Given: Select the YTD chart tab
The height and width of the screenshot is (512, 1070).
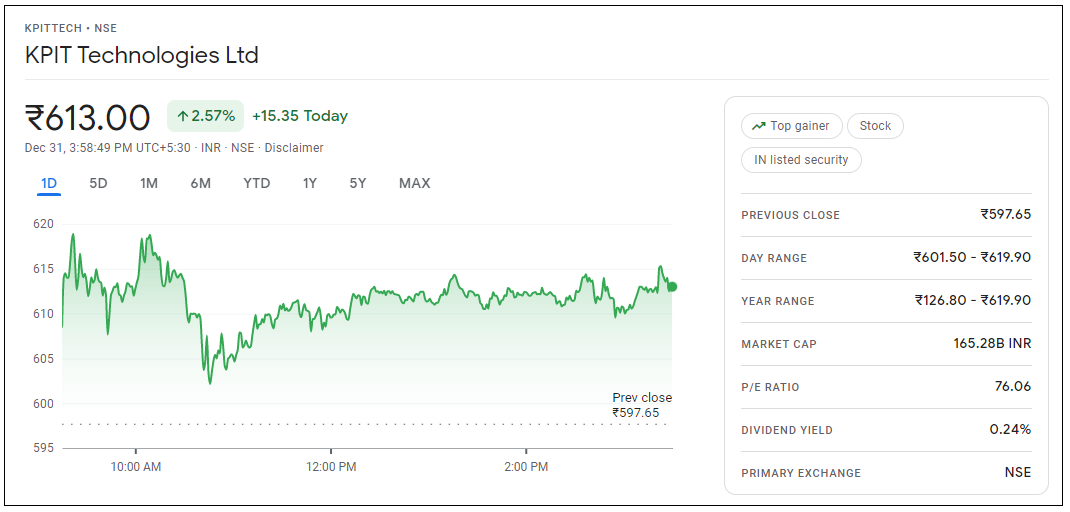Looking at the screenshot, I should (257, 183).
